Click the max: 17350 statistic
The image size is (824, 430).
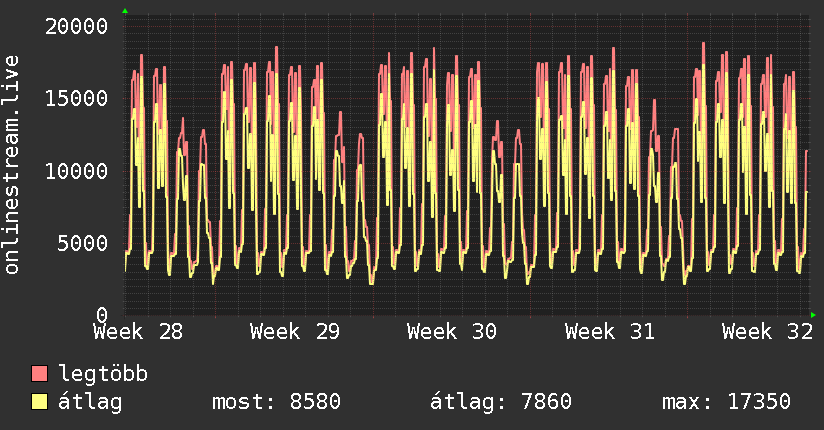click(x=726, y=402)
